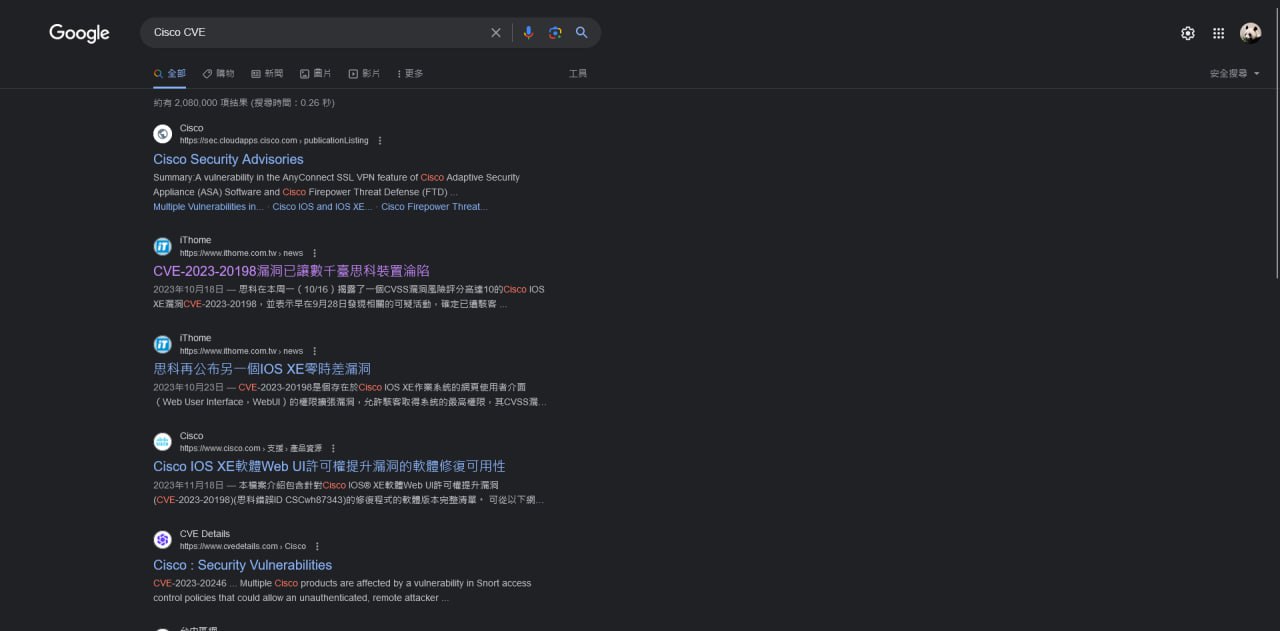Viewport: 1280px width, 631px height.
Task: Open more options for sec.cloudapps.cisco.com result
Action: (x=380, y=141)
